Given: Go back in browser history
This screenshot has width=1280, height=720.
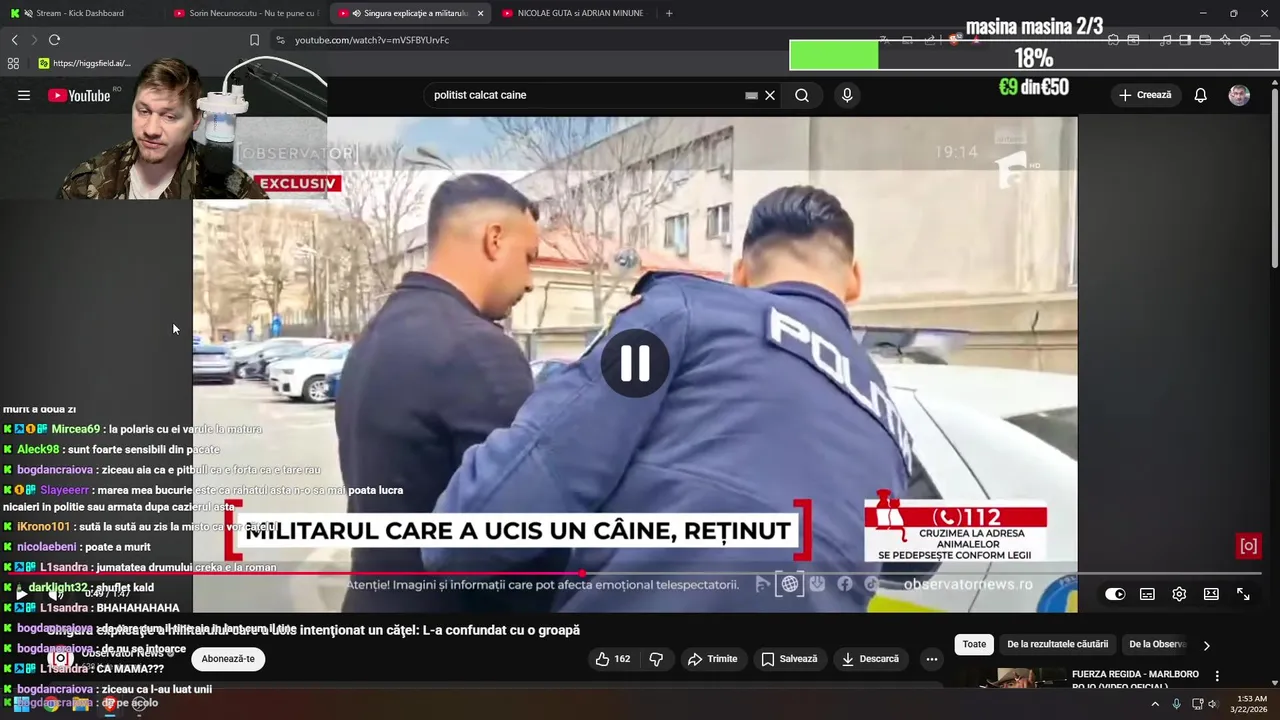Looking at the screenshot, I should [14, 40].
